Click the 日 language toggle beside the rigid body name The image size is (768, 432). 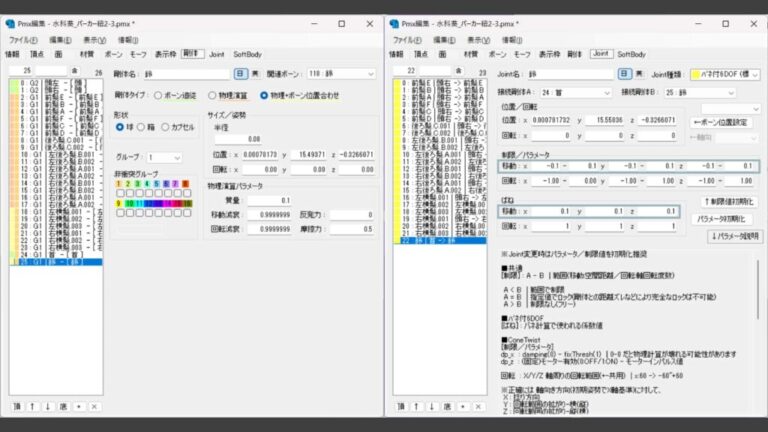point(240,74)
